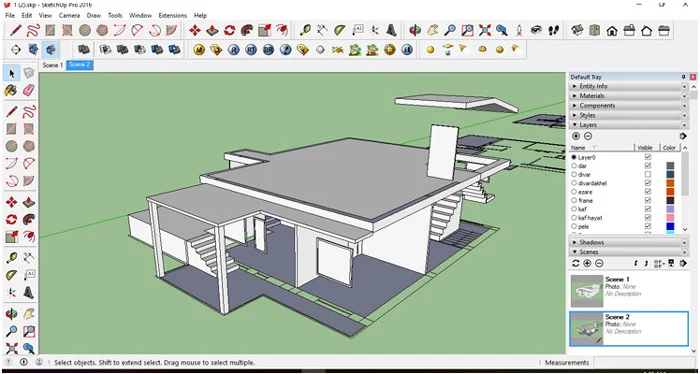This screenshot has width=700, height=374.
Task: Delete layer with minus button
Action: click(588, 136)
